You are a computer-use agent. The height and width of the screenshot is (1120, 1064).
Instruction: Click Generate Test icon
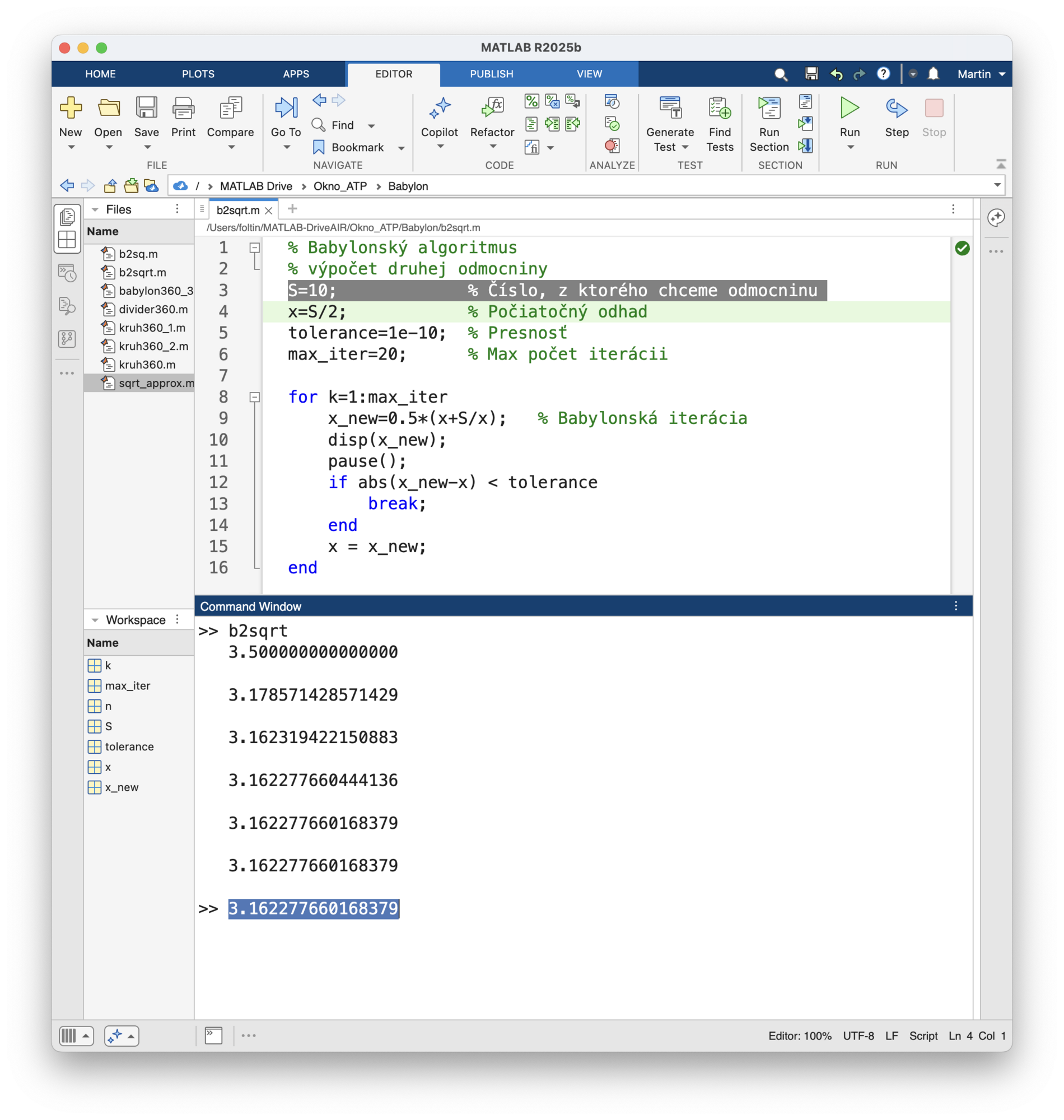[x=670, y=108]
